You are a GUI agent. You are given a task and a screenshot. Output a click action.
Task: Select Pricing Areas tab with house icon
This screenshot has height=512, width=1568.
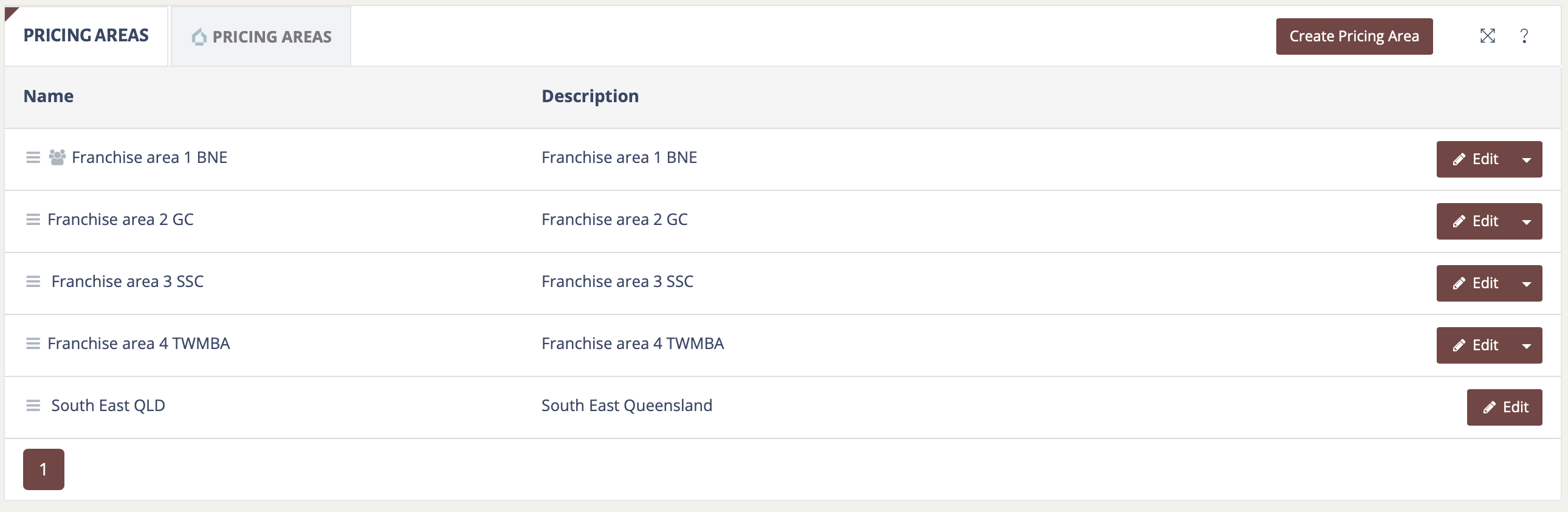point(262,37)
